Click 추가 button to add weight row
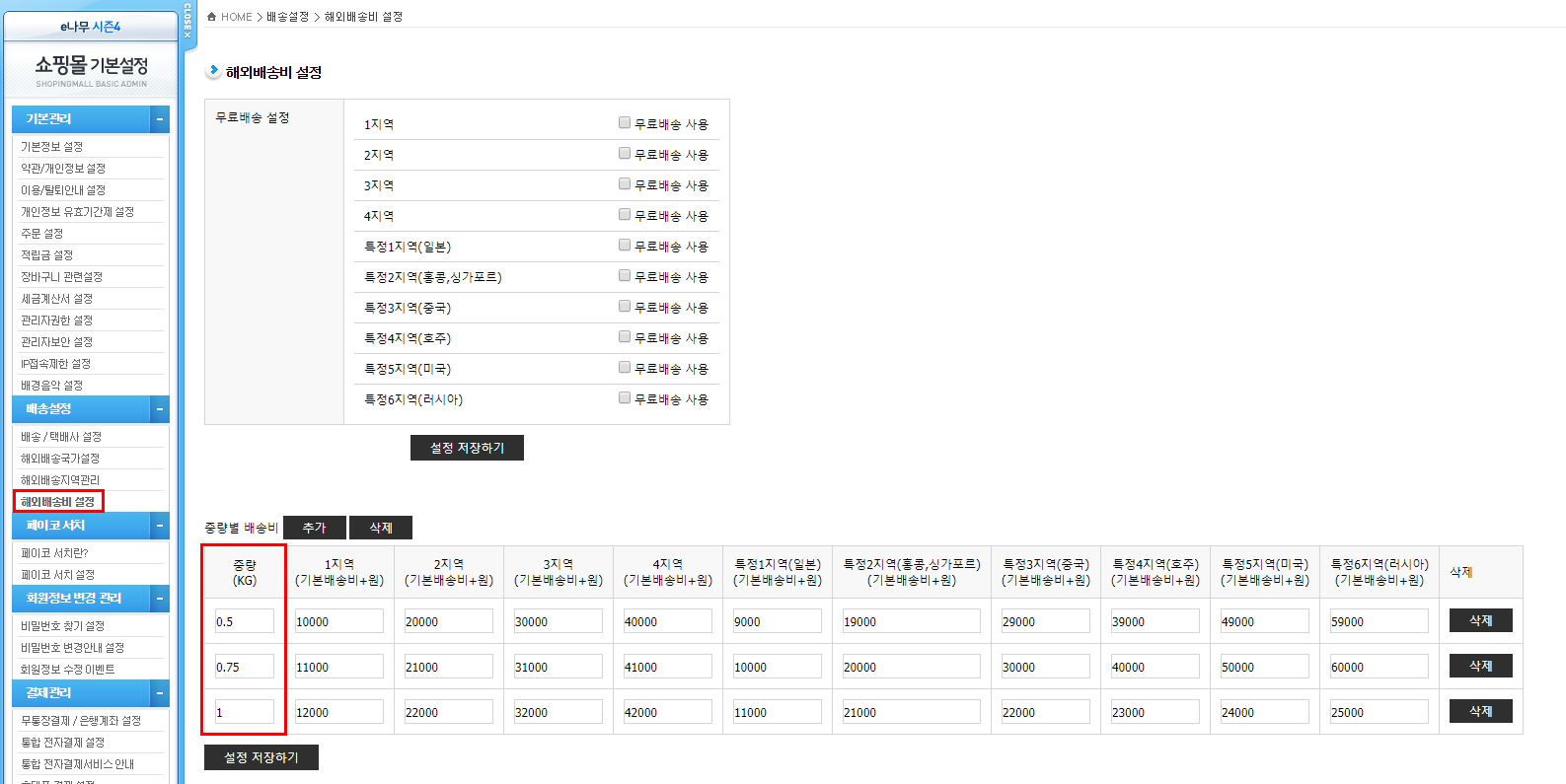 [x=315, y=528]
